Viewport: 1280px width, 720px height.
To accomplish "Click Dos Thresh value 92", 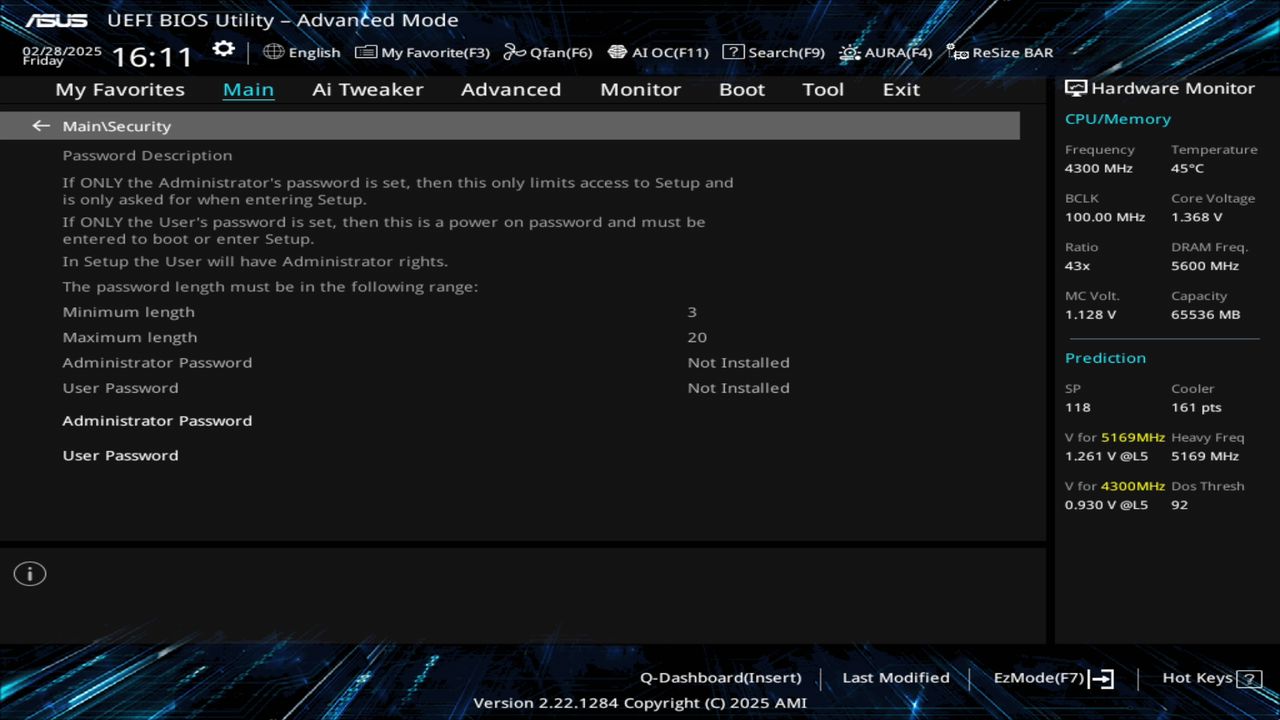I will pyautogui.click(x=1179, y=505).
